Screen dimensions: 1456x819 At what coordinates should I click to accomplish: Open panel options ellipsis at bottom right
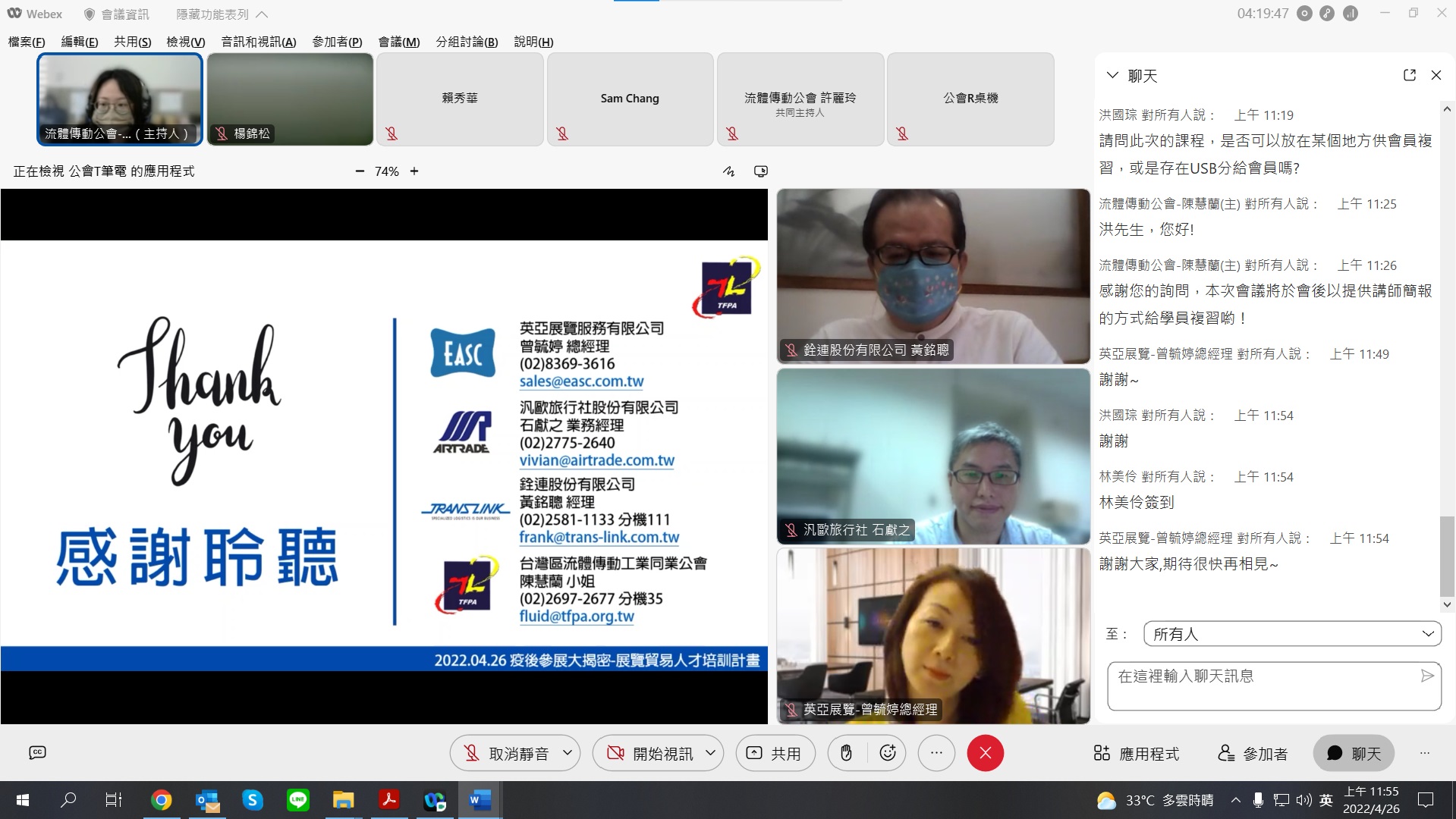point(1425,753)
